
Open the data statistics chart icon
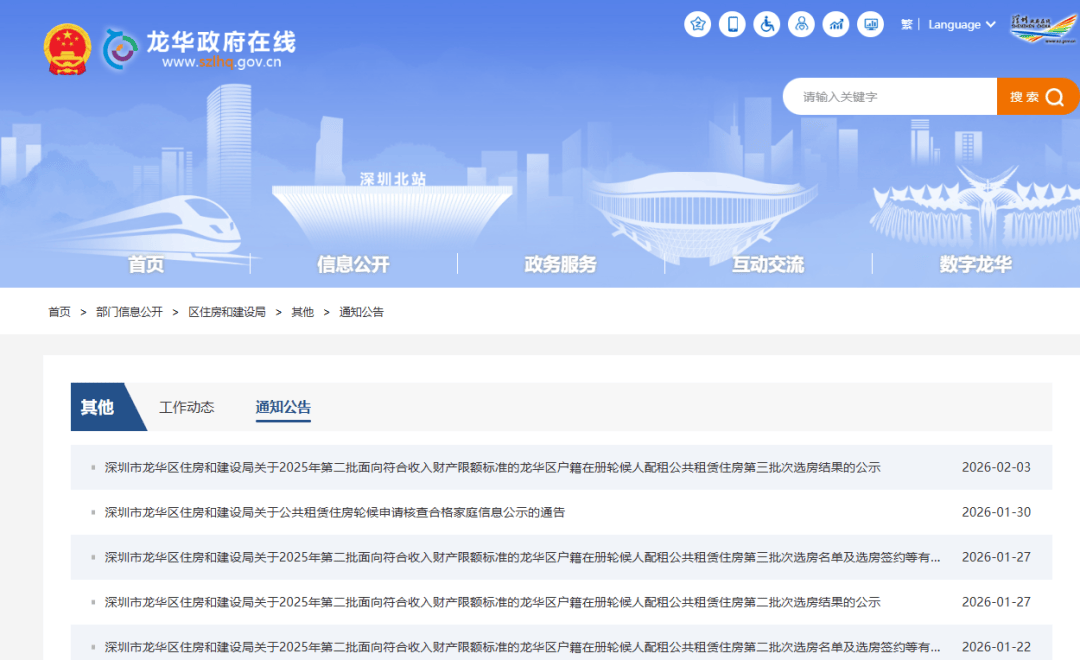point(836,24)
